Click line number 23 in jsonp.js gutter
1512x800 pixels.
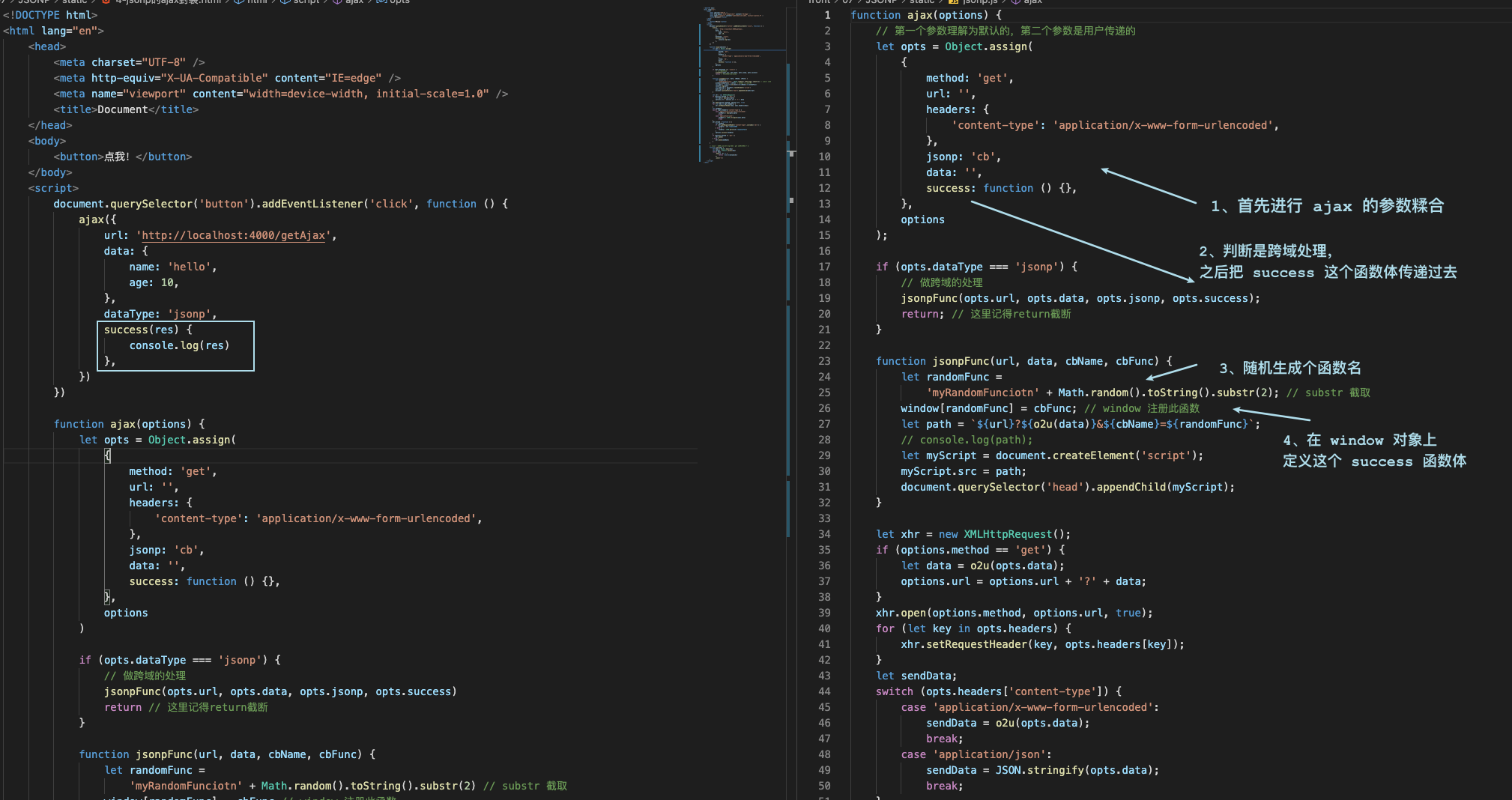coord(824,361)
